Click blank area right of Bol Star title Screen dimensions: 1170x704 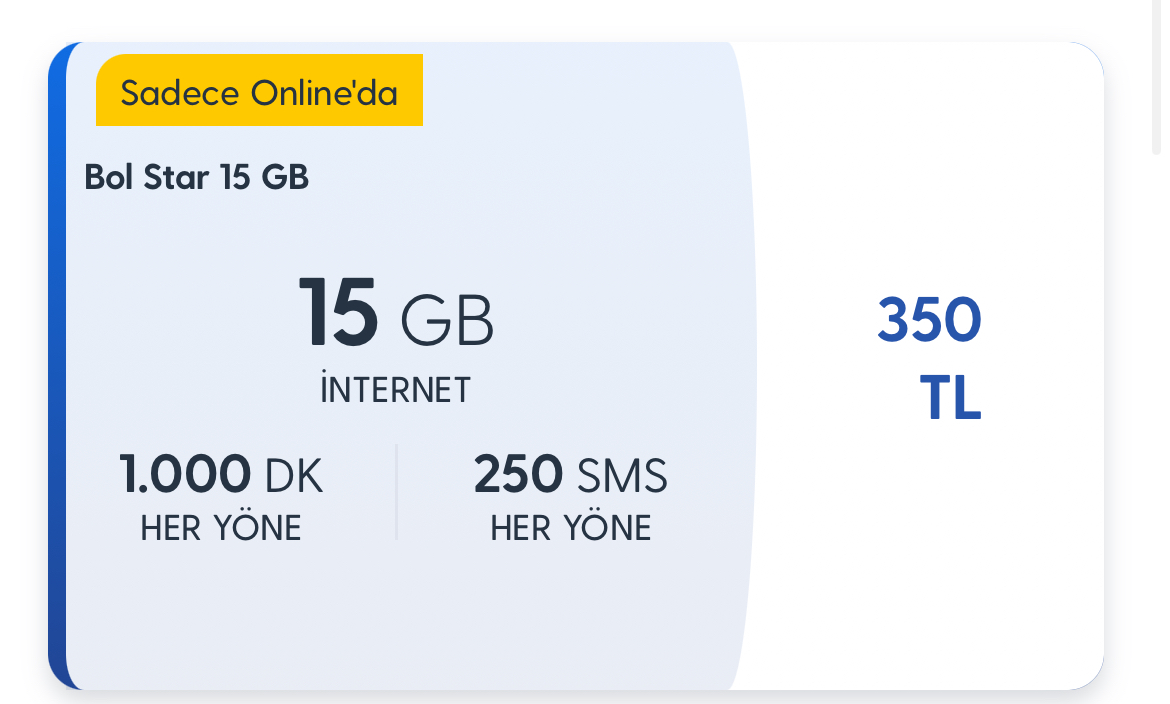pyautogui.click(x=520, y=178)
